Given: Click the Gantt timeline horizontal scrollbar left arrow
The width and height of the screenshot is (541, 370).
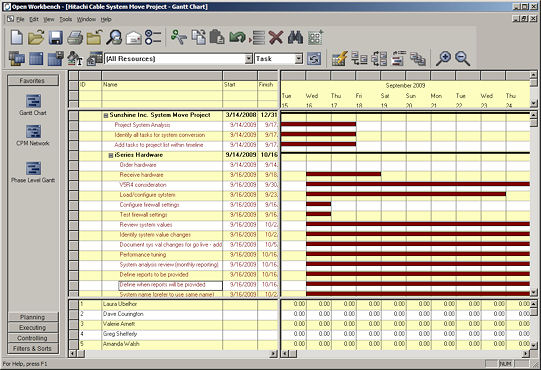Looking at the screenshot, I should coord(285,353).
